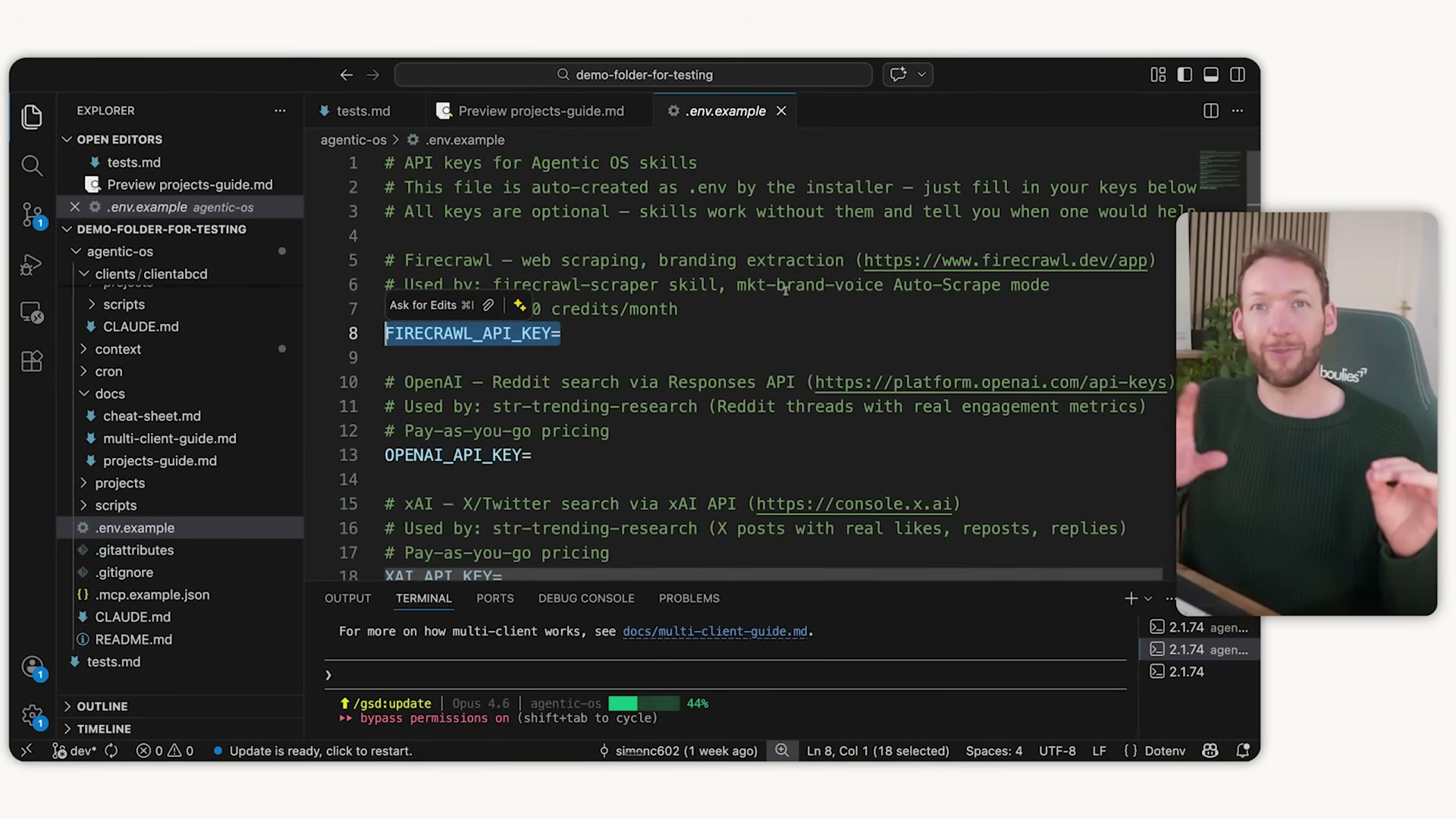Image resolution: width=1456 pixels, height=819 pixels.
Task: Open Manage gear icon in activity bar
Action: click(x=33, y=716)
